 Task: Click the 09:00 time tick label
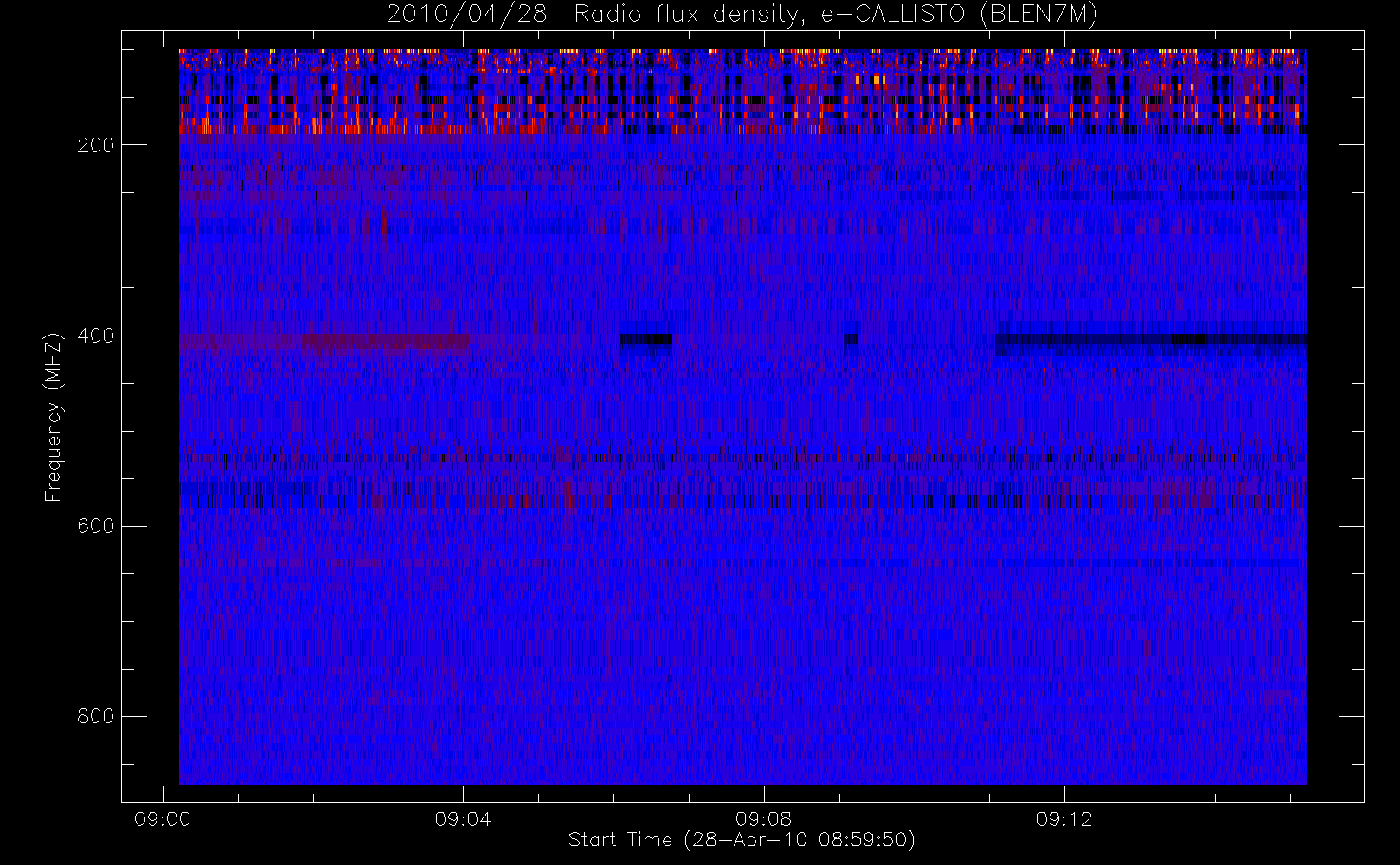(x=163, y=819)
